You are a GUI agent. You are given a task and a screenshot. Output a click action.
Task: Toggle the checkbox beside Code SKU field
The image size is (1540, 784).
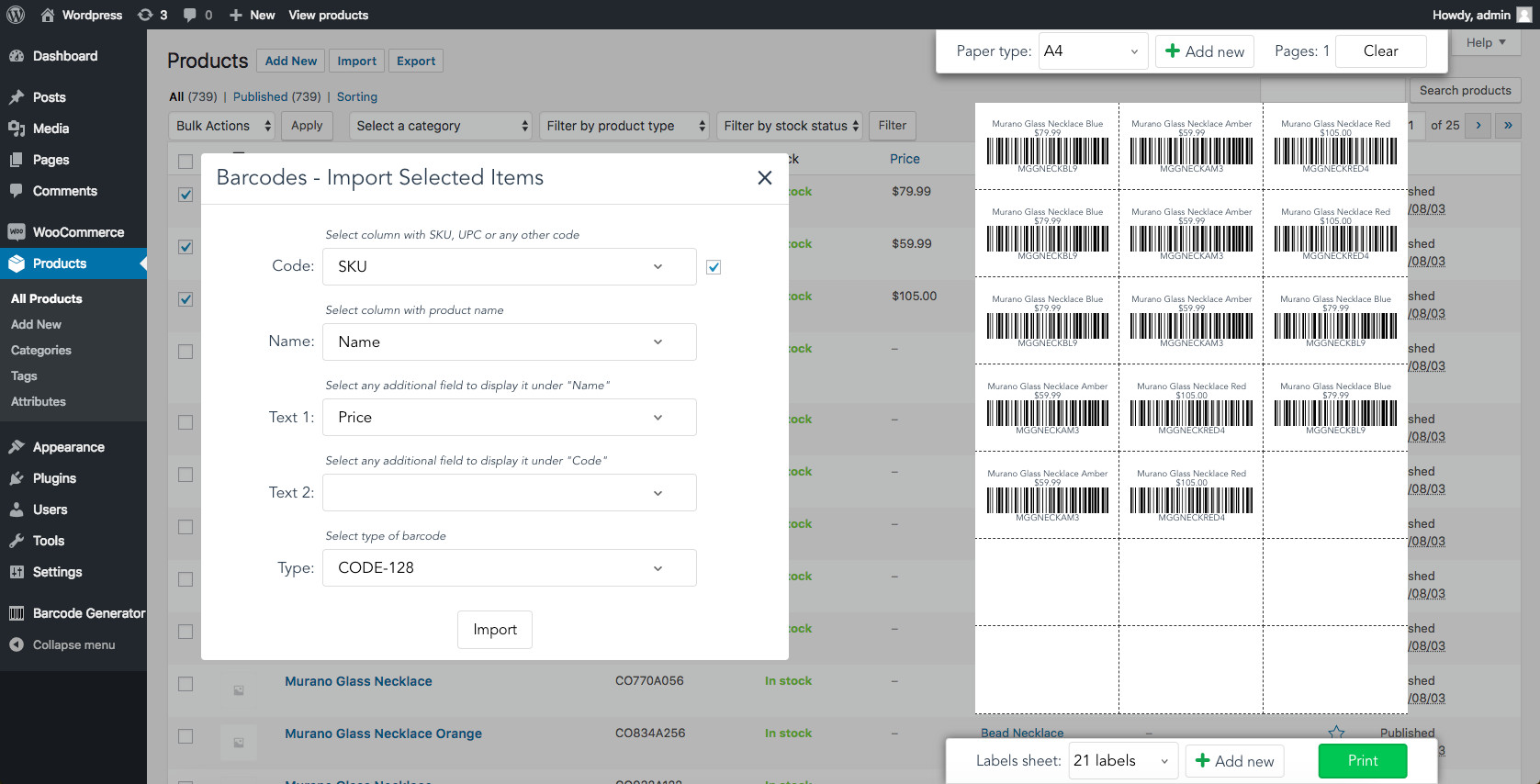[714, 267]
